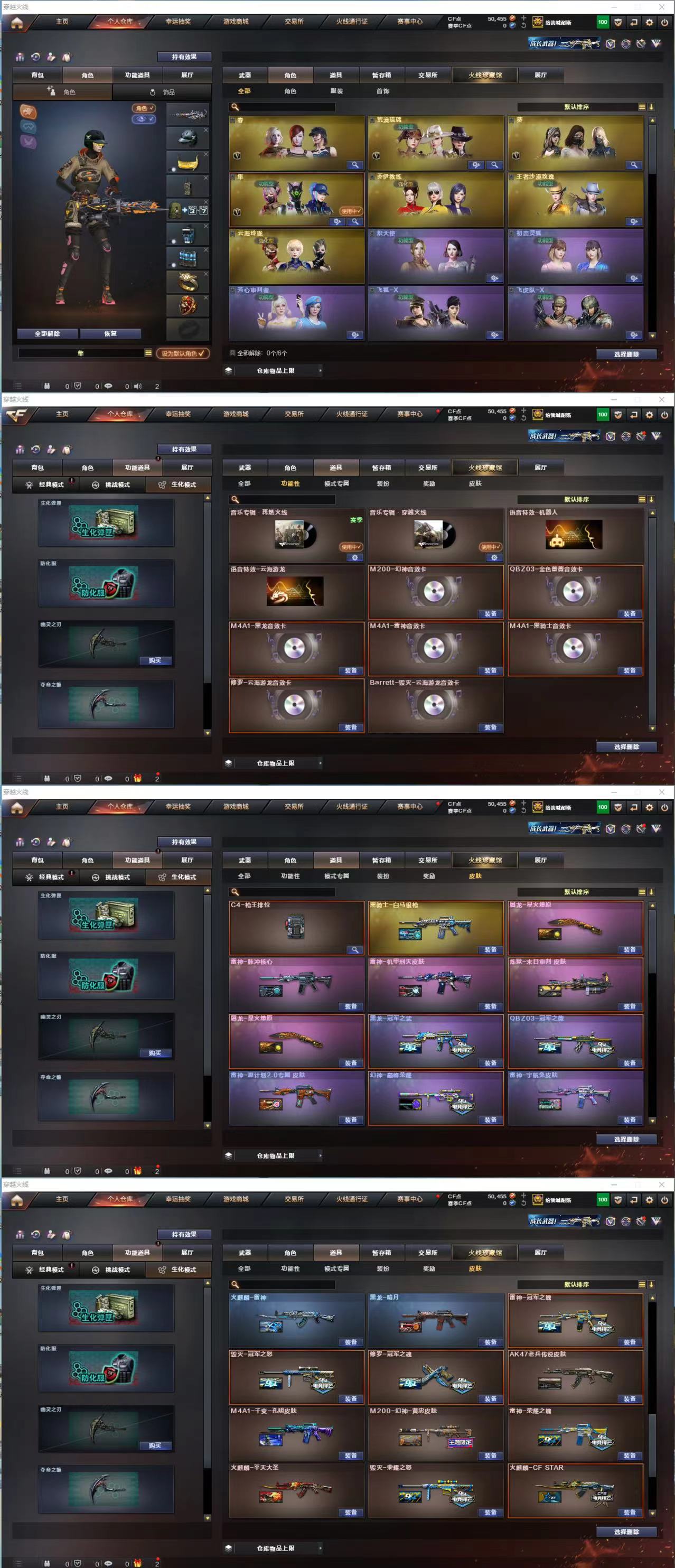This screenshot has width=675, height=1568.
Task: Click the house home icon in the characters window
Action: [x=16, y=23]
